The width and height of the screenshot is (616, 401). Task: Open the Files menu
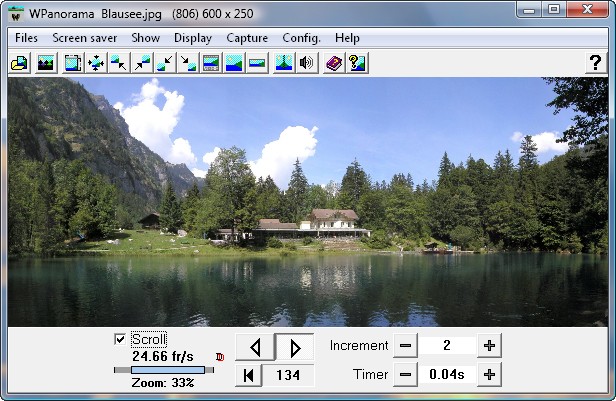(26, 38)
